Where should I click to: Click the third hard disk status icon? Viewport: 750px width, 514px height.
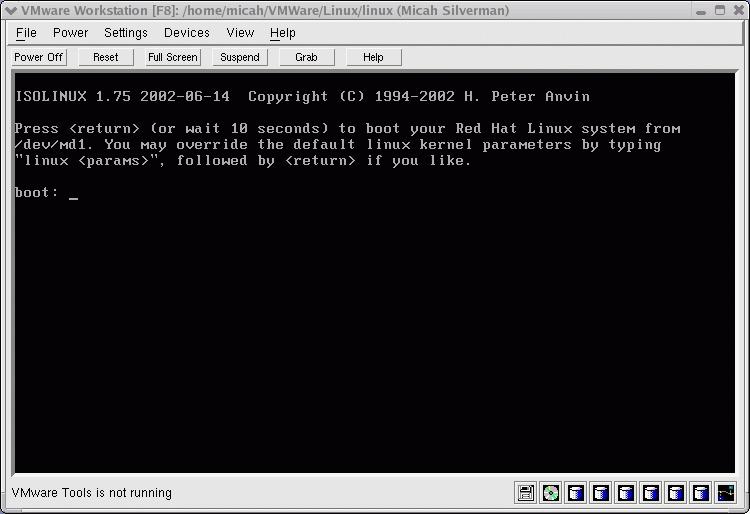[x=626, y=493]
